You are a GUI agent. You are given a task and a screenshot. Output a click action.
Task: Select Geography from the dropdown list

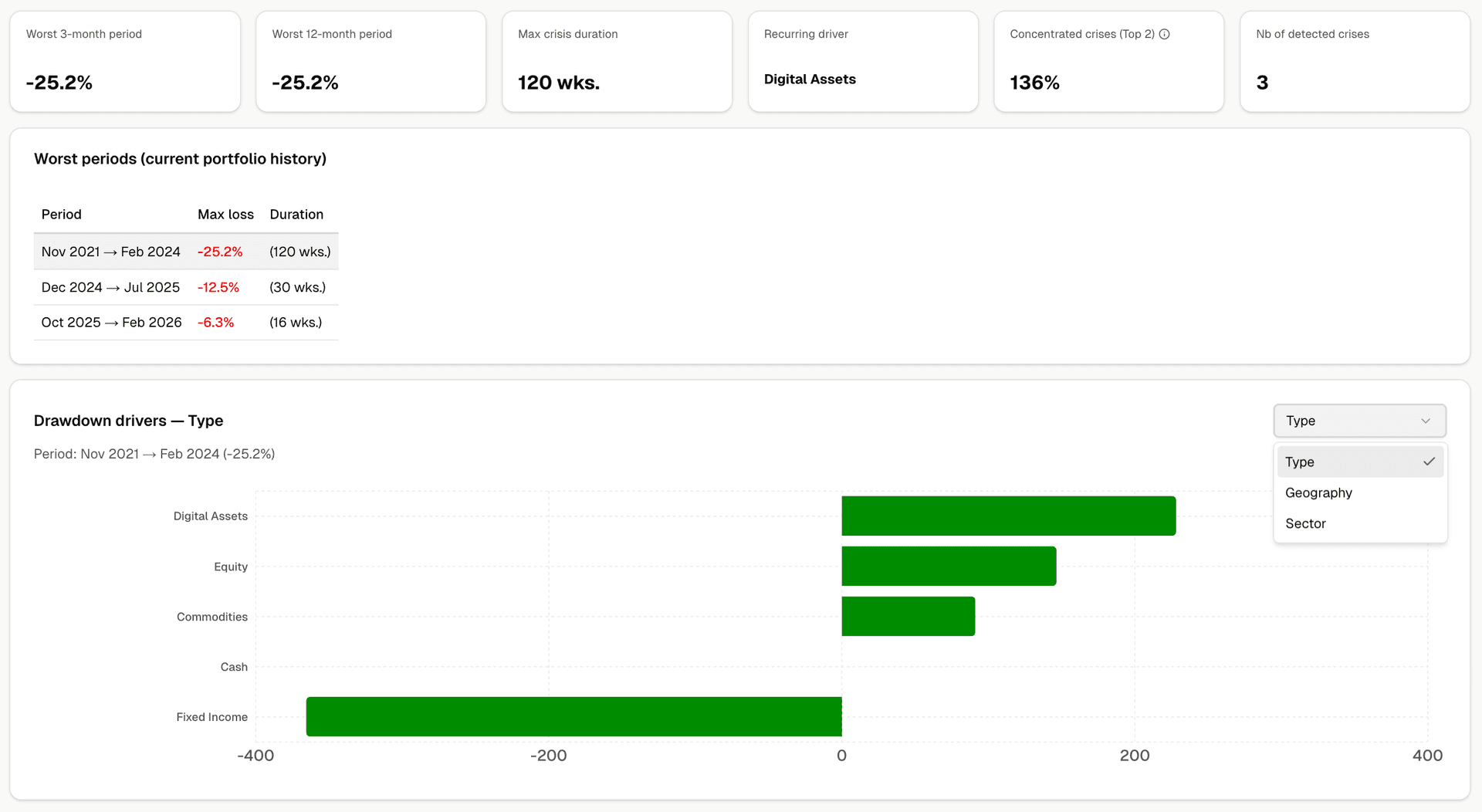1318,492
